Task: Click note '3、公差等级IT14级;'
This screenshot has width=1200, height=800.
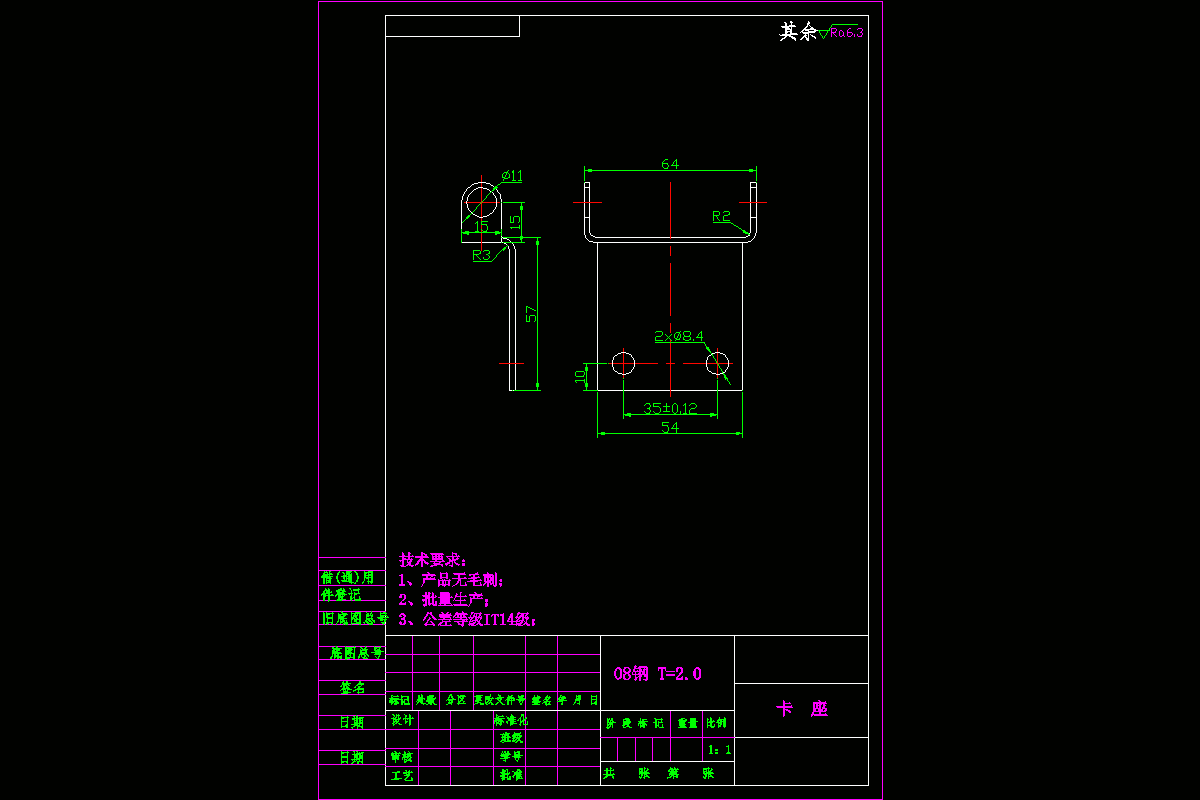Action: (468, 620)
